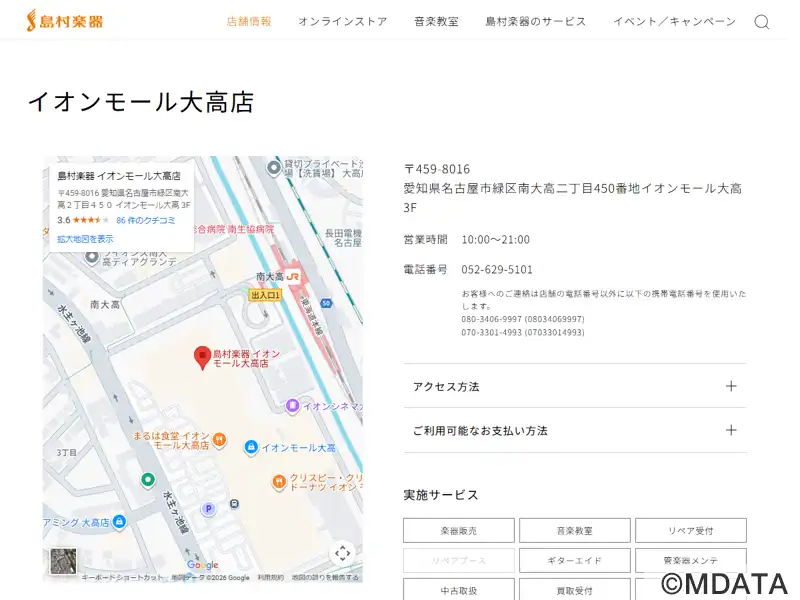This screenshot has width=800, height=600.
Task: Switch to the satellite imagery thumbnail
Action: [x=63, y=561]
